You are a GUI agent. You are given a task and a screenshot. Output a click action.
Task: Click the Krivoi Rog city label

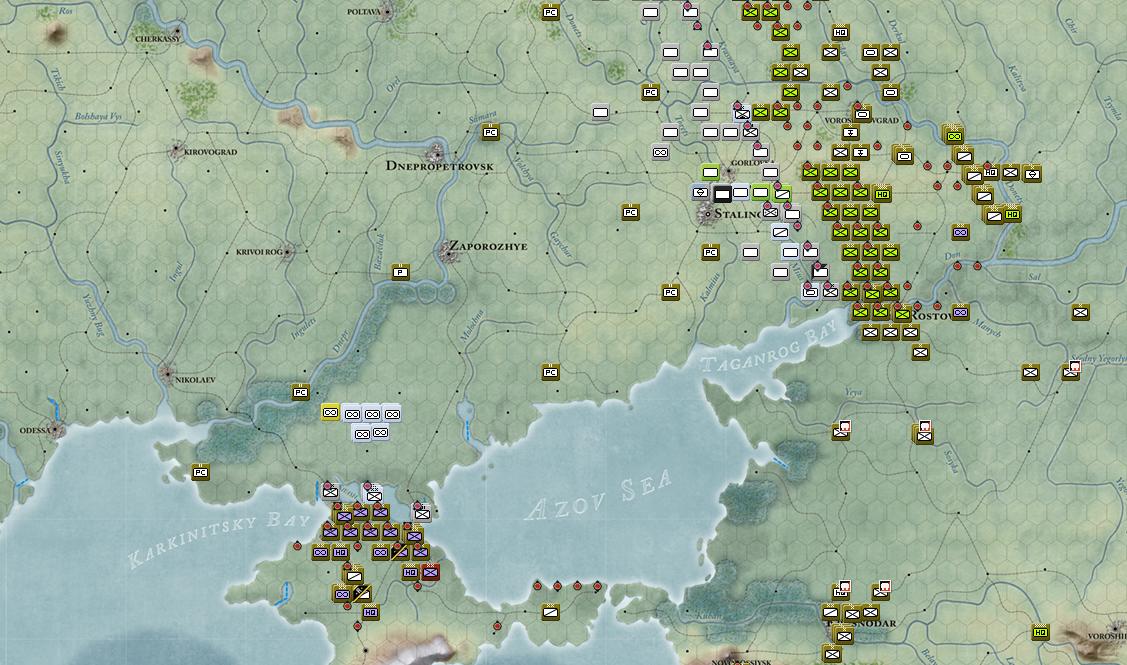(x=259, y=252)
